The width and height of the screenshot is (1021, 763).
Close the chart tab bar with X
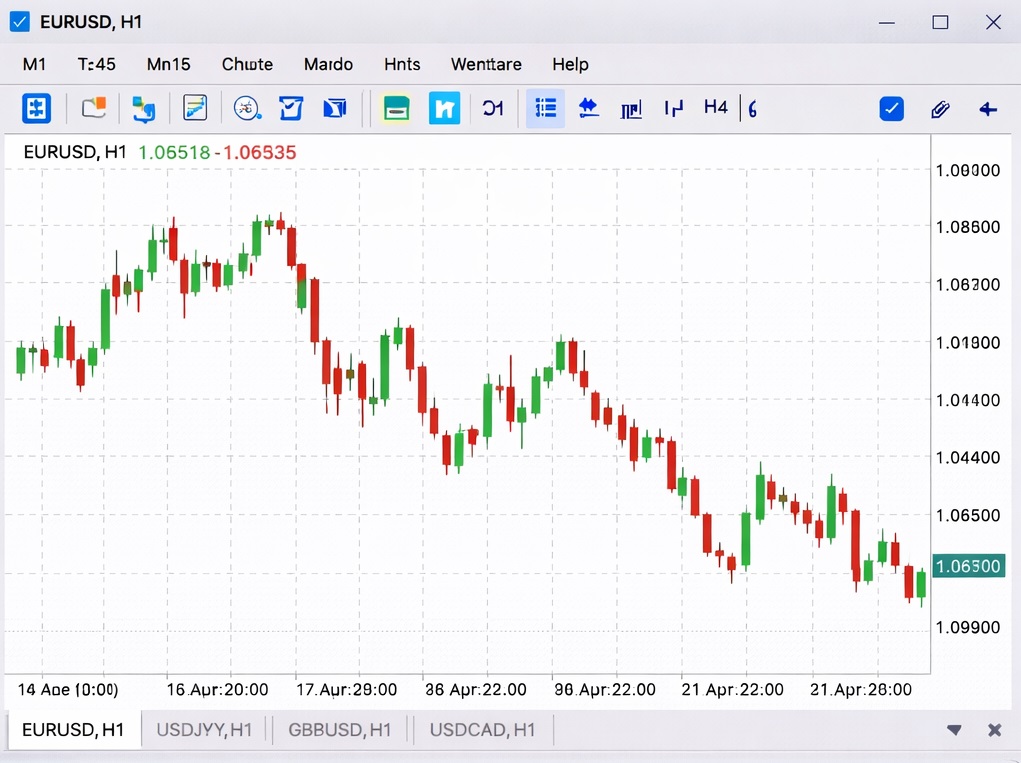[994, 730]
